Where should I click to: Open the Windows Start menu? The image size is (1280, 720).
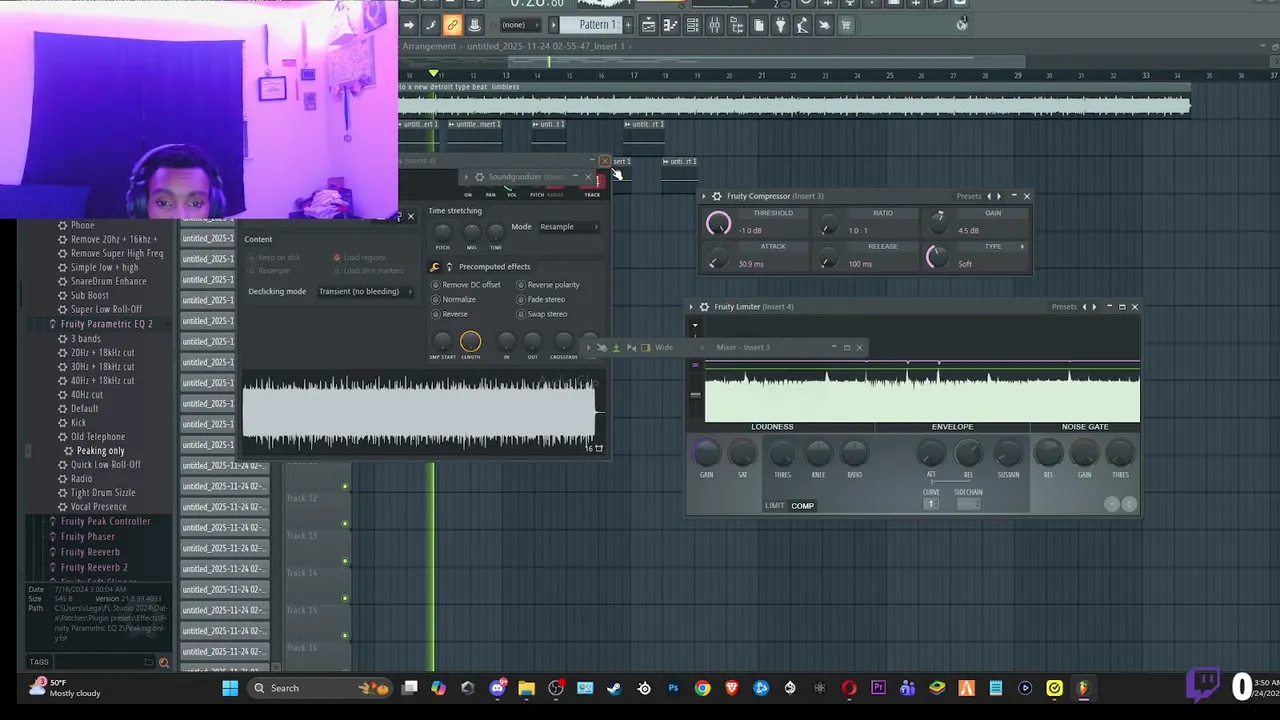click(230, 688)
